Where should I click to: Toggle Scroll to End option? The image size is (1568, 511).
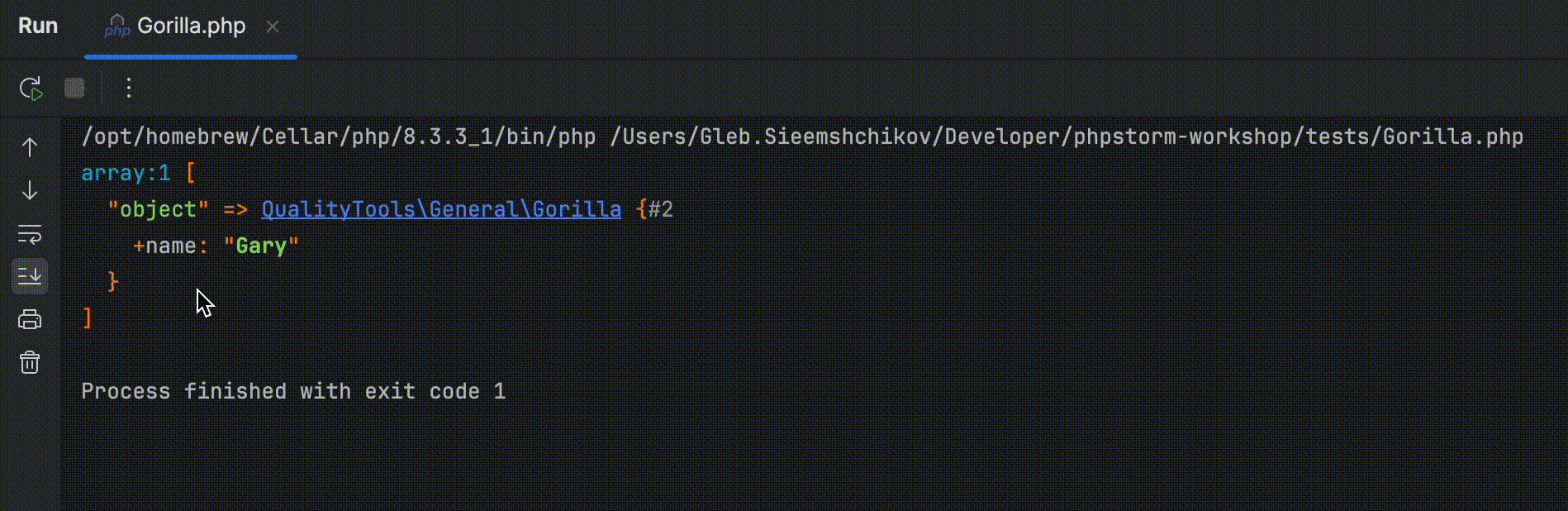tap(30, 276)
